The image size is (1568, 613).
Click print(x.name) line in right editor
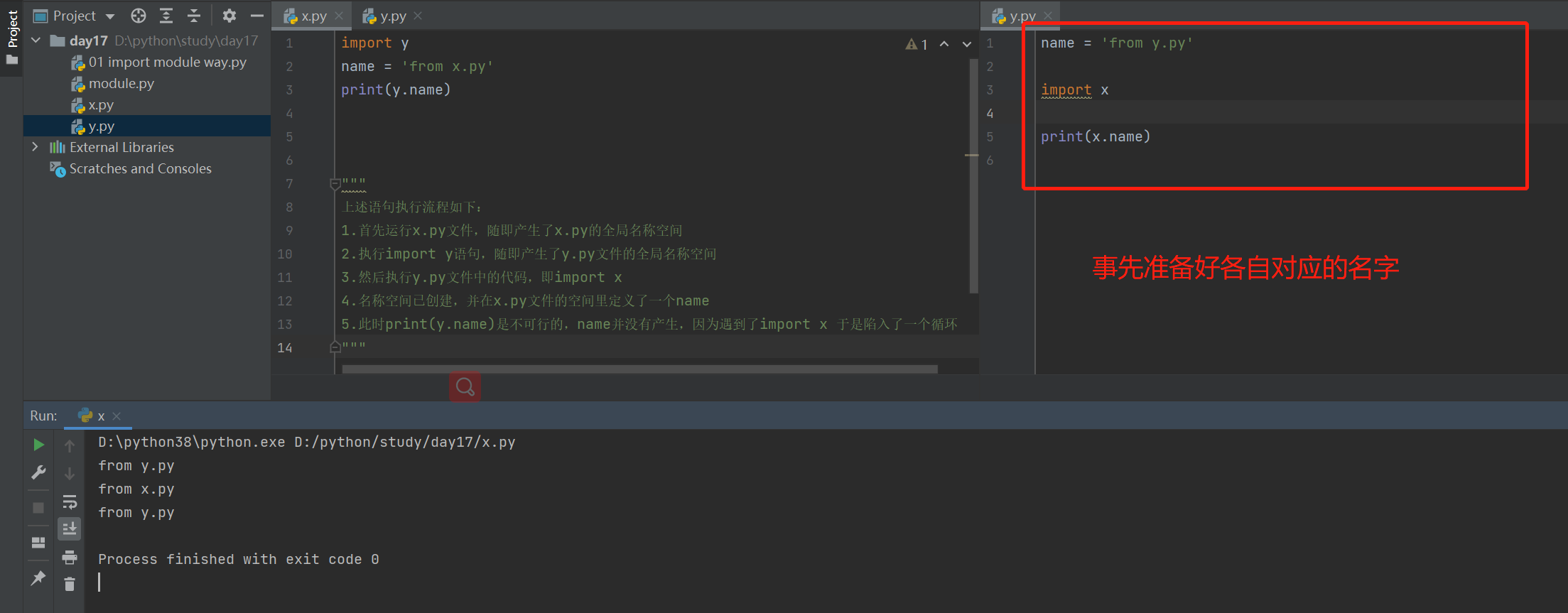(1096, 137)
